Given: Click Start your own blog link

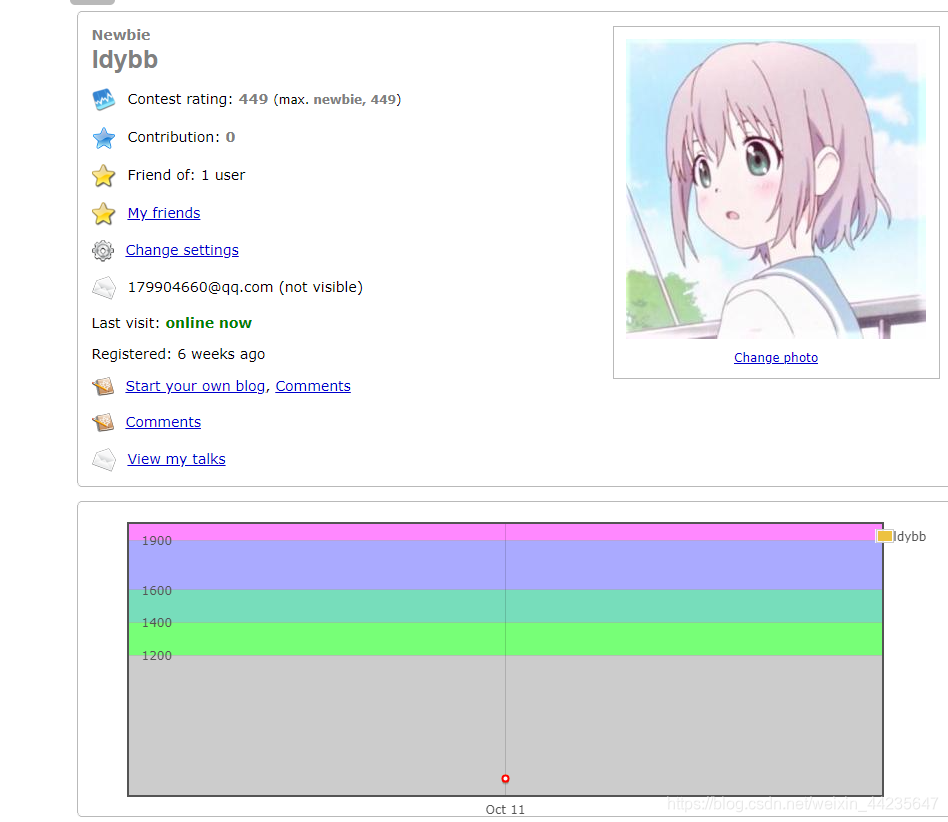Looking at the screenshot, I should pos(195,386).
